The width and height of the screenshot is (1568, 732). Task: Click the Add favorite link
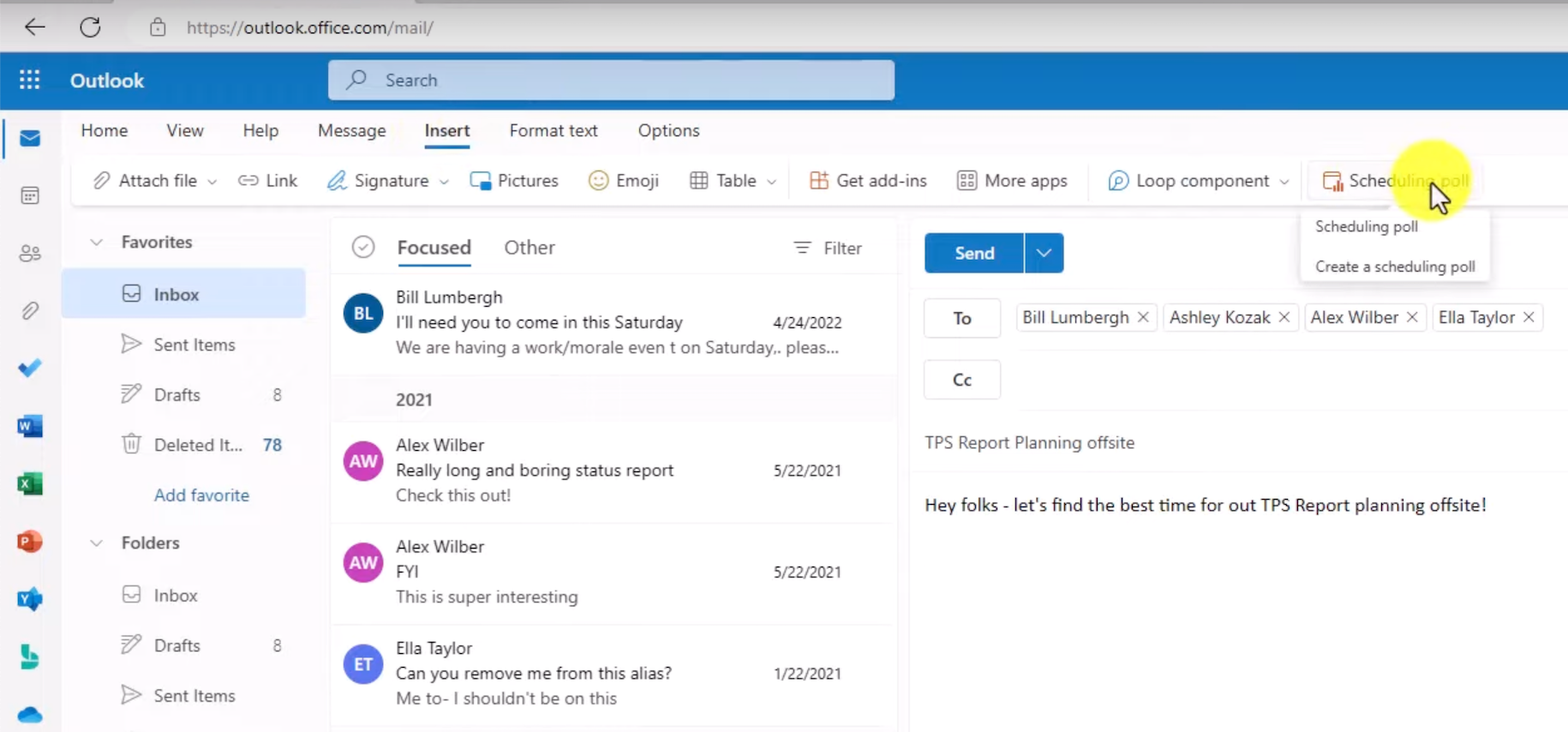(x=201, y=495)
